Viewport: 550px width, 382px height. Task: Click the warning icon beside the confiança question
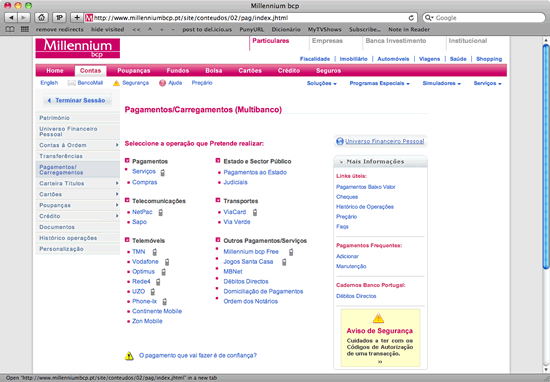click(129, 356)
